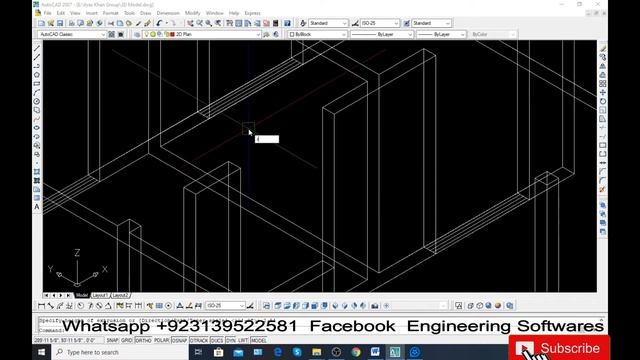This screenshot has width=640, height=360.
Task: Open the View menu
Action: pyautogui.click(x=75, y=13)
